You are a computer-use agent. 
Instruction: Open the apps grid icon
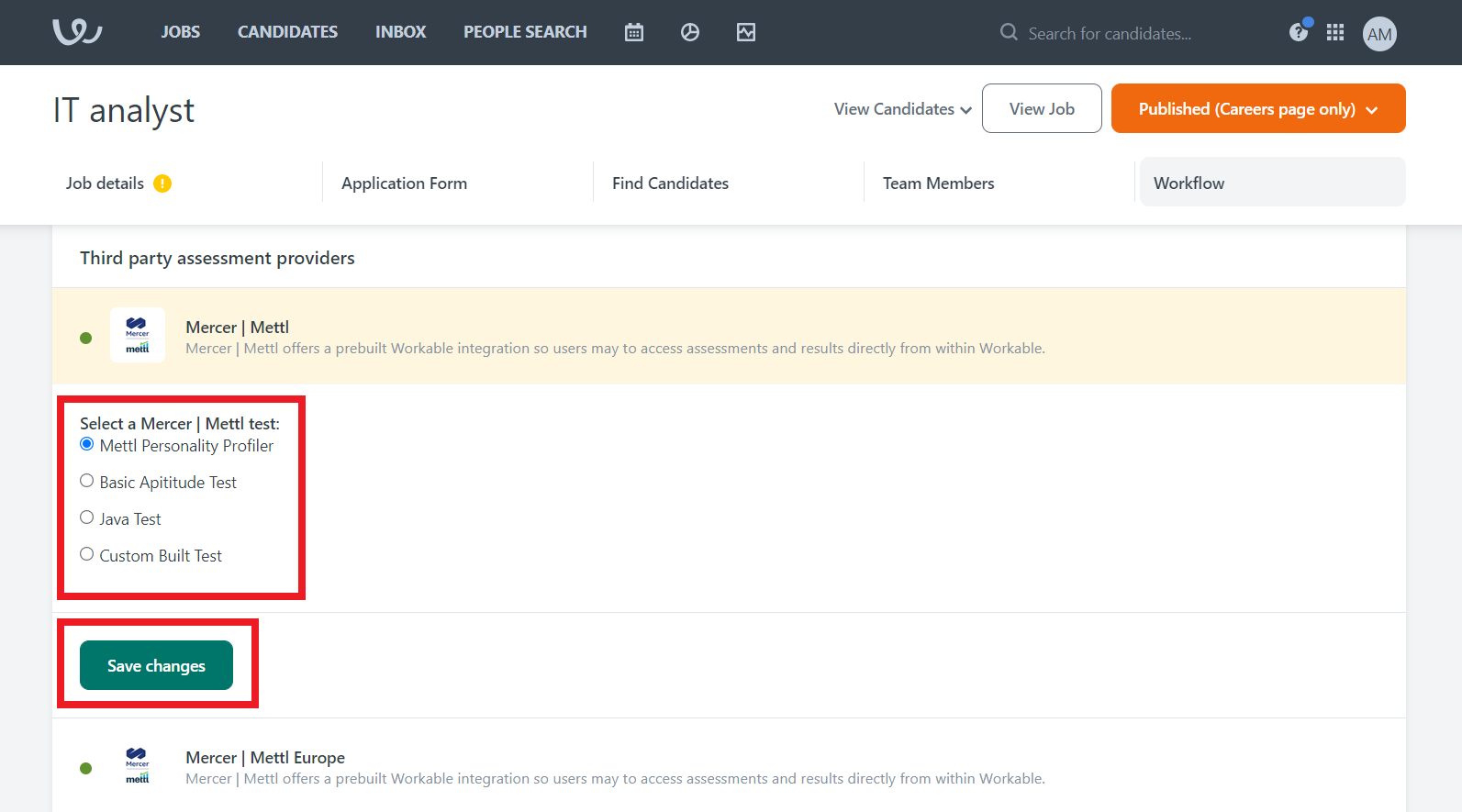click(x=1335, y=32)
